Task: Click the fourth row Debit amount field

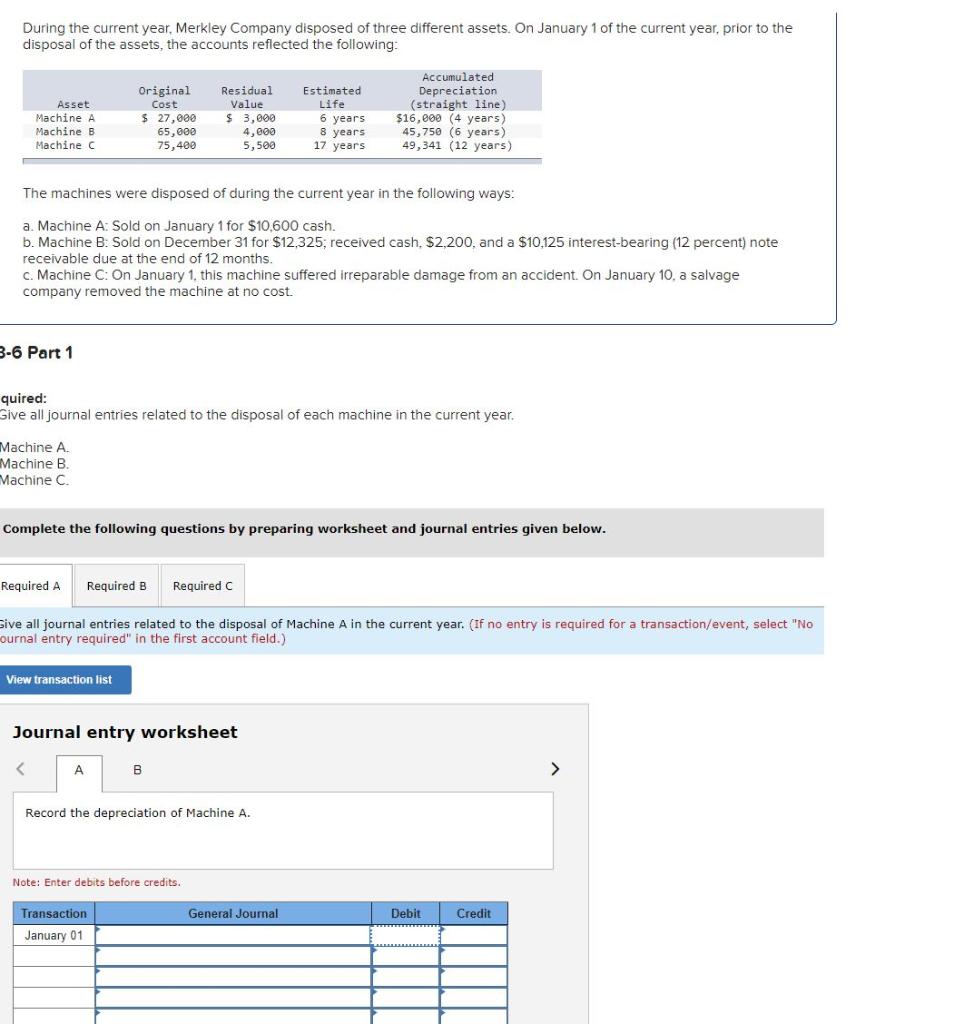Action: point(405,998)
